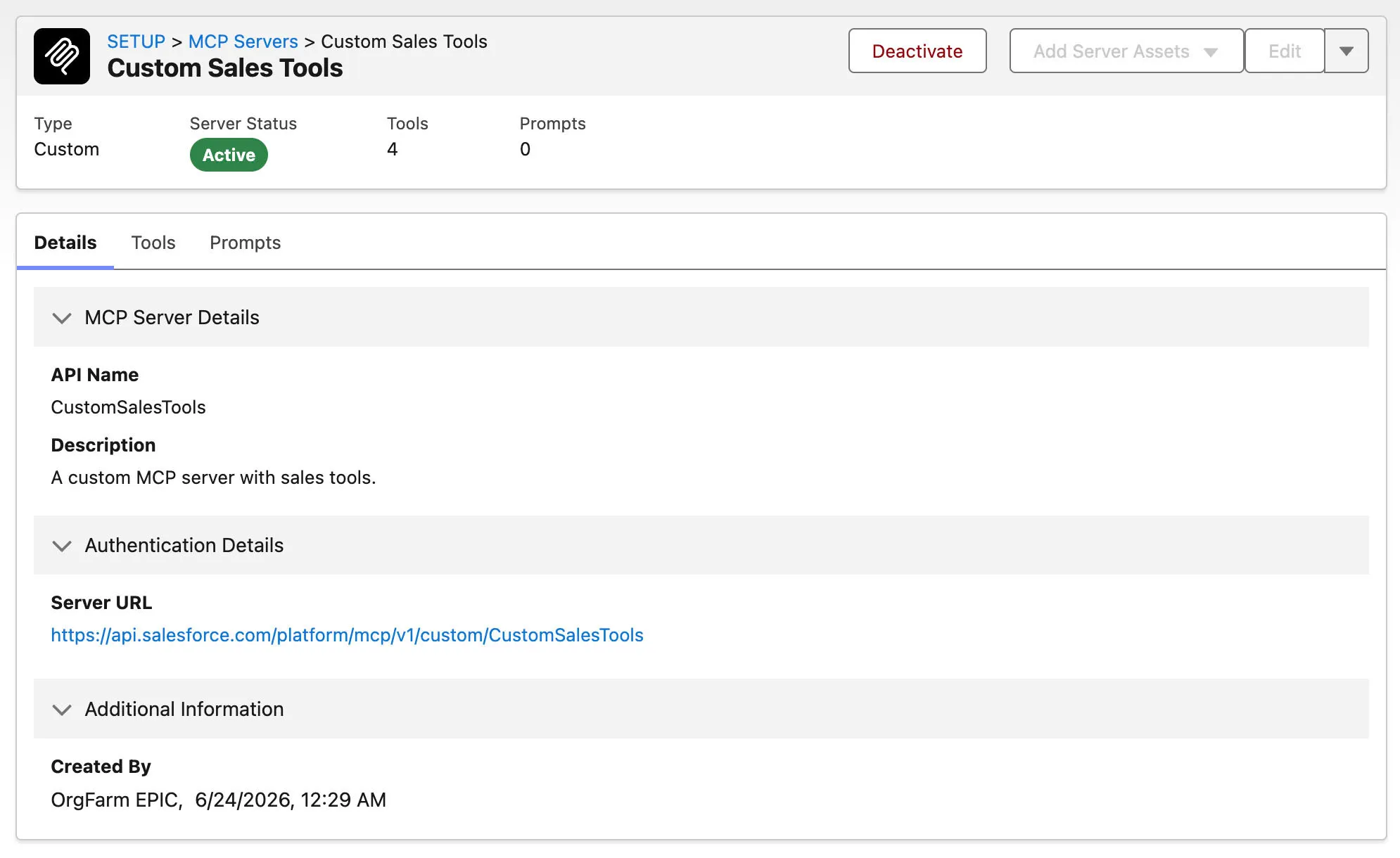Click the MCP Server Details section title
Screen dimensions: 1400x858
point(172,317)
